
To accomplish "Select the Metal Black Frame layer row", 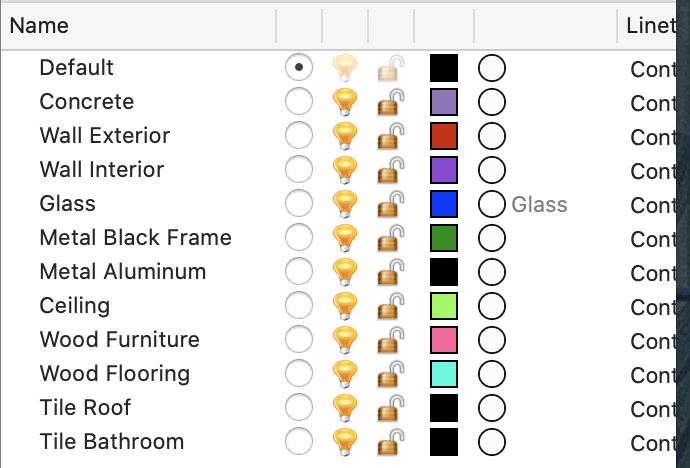I will tap(338, 238).
